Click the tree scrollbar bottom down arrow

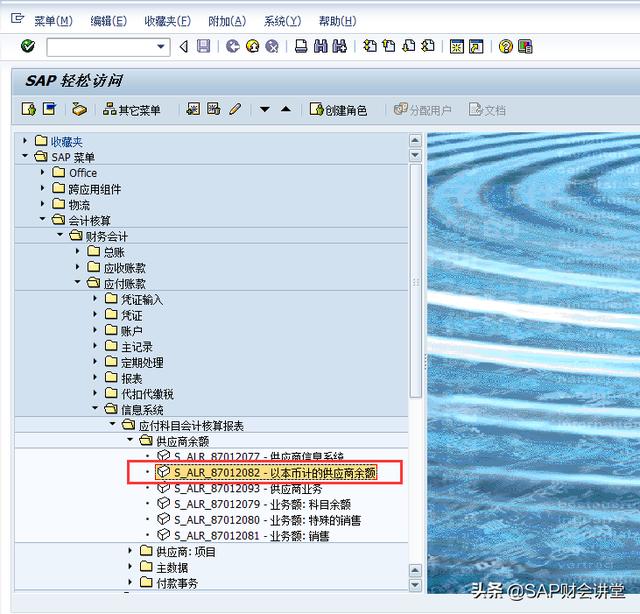click(415, 585)
